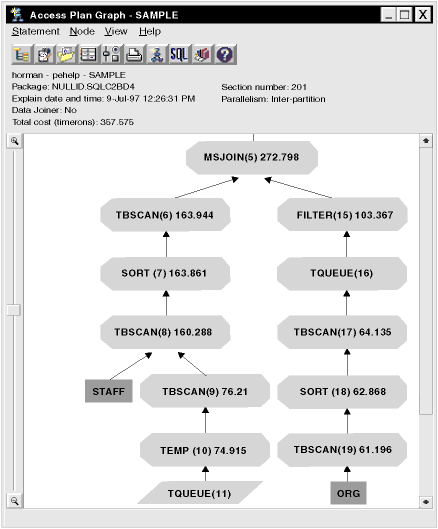This screenshot has width=438, height=529.
Task: Select the ORG table node
Action: (x=348, y=493)
